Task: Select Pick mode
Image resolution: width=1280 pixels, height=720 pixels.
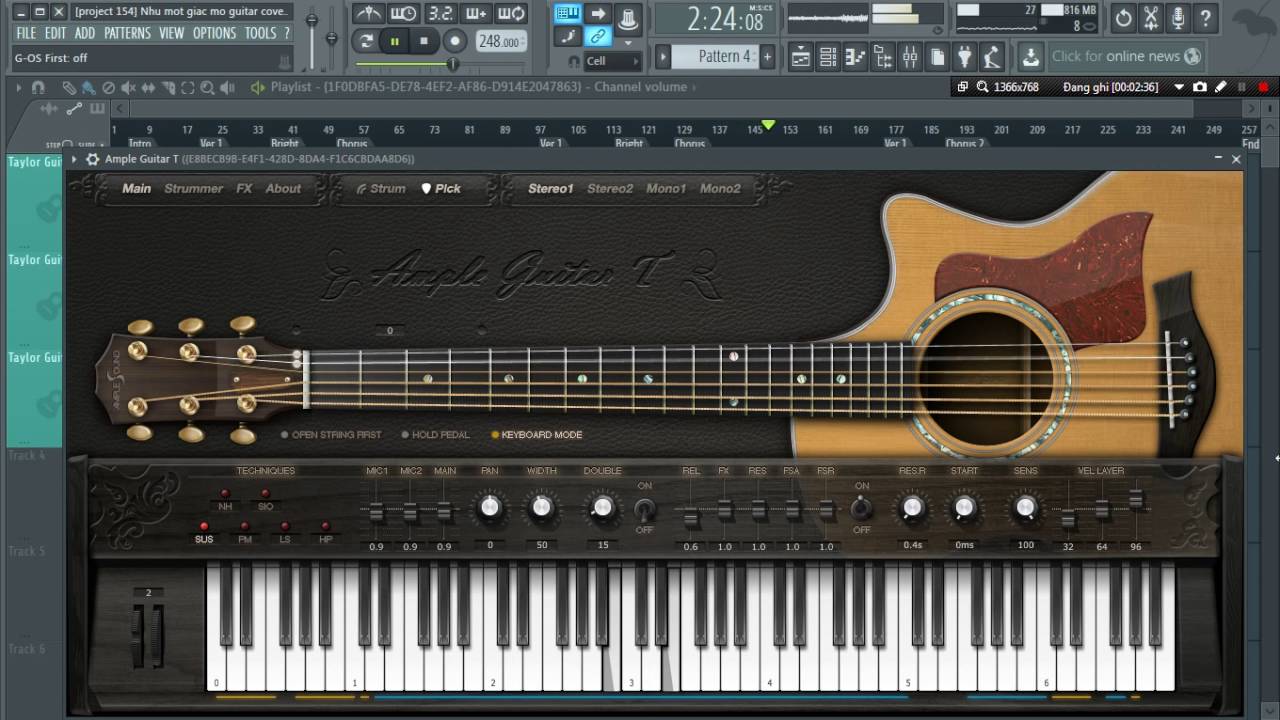Action: click(x=441, y=188)
